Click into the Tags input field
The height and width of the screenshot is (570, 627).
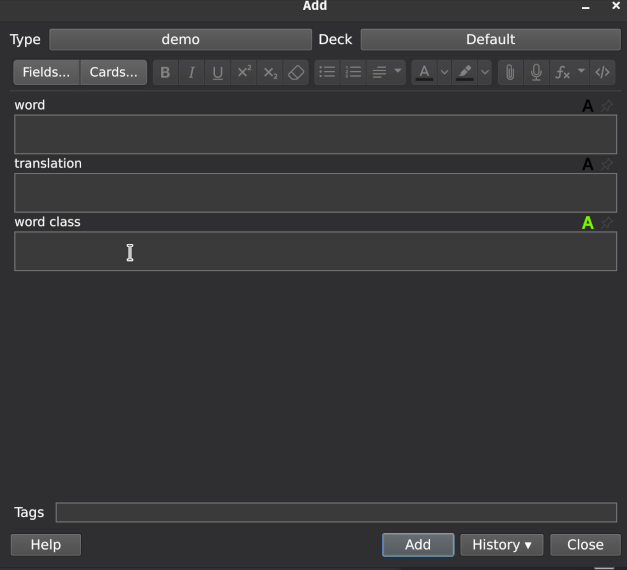tap(335, 513)
